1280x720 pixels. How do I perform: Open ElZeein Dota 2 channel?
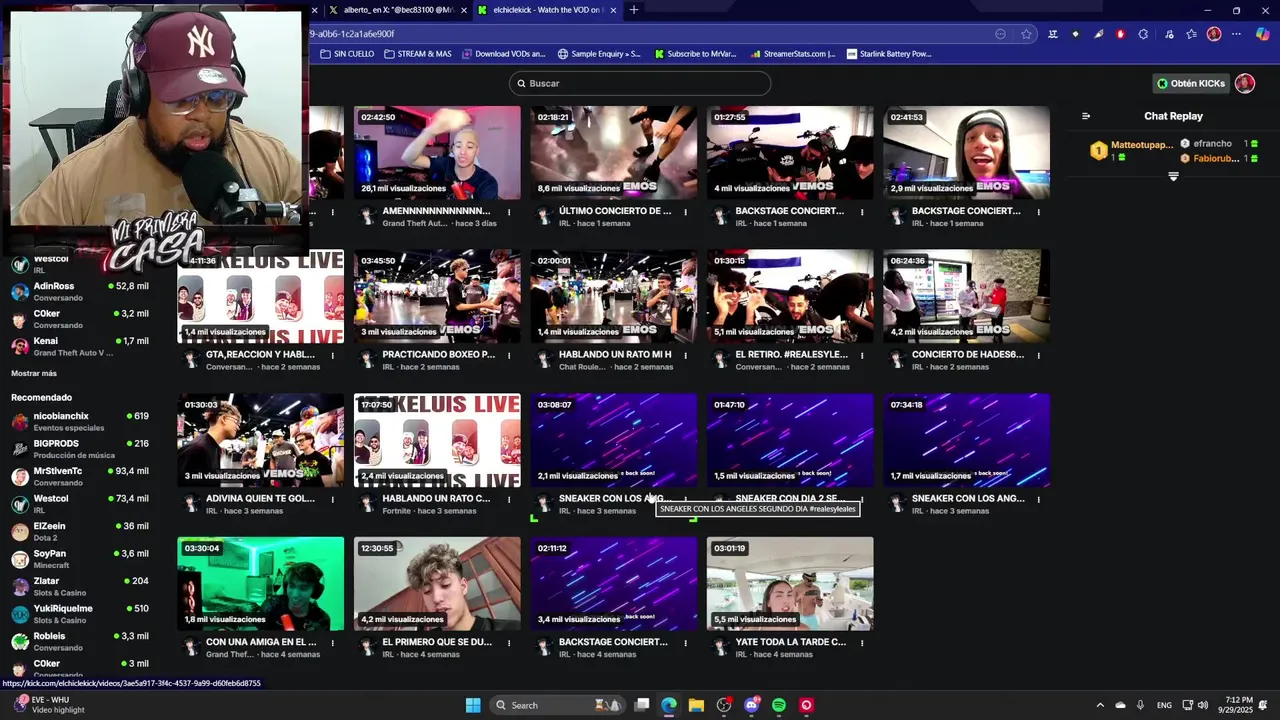click(x=80, y=531)
